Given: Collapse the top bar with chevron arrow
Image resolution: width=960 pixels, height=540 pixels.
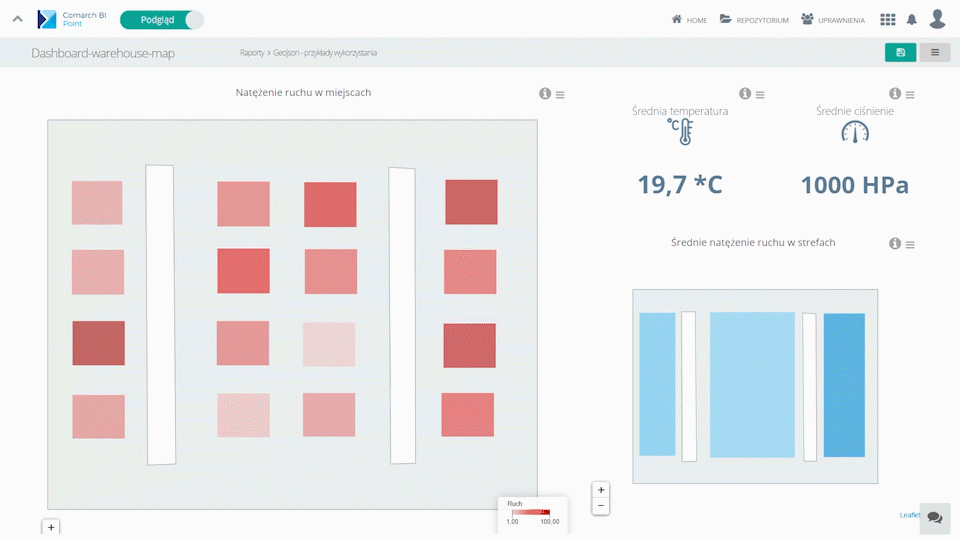Looking at the screenshot, I should click(x=17, y=19).
